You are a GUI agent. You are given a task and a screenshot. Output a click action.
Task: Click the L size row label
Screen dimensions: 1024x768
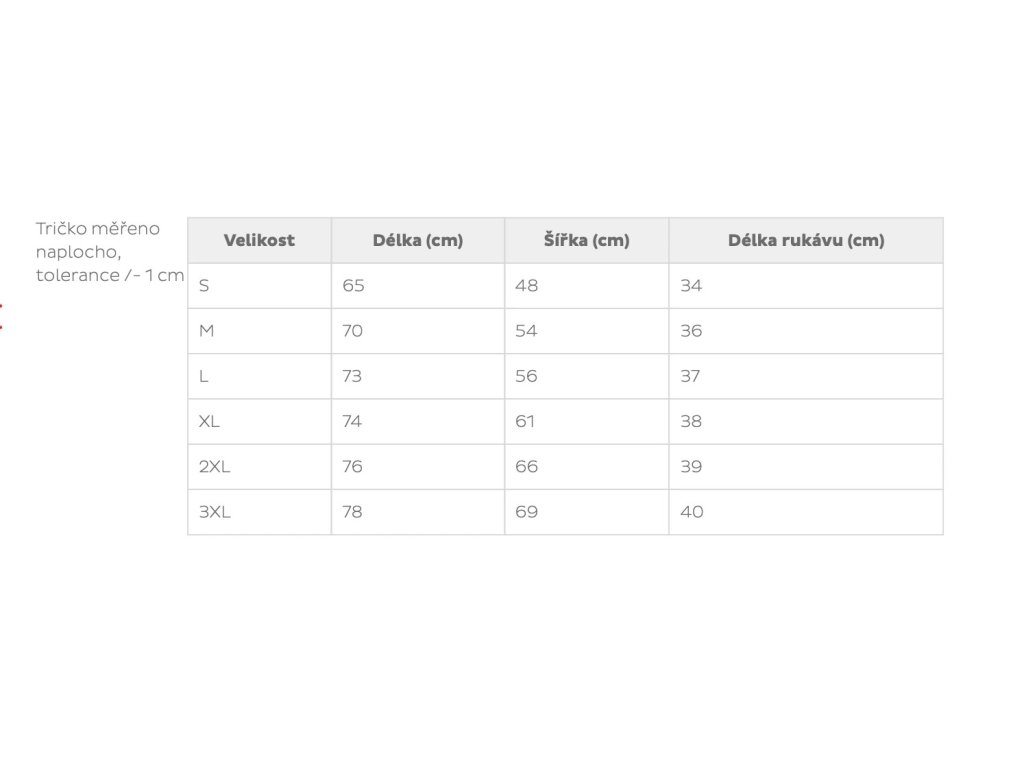tap(204, 376)
